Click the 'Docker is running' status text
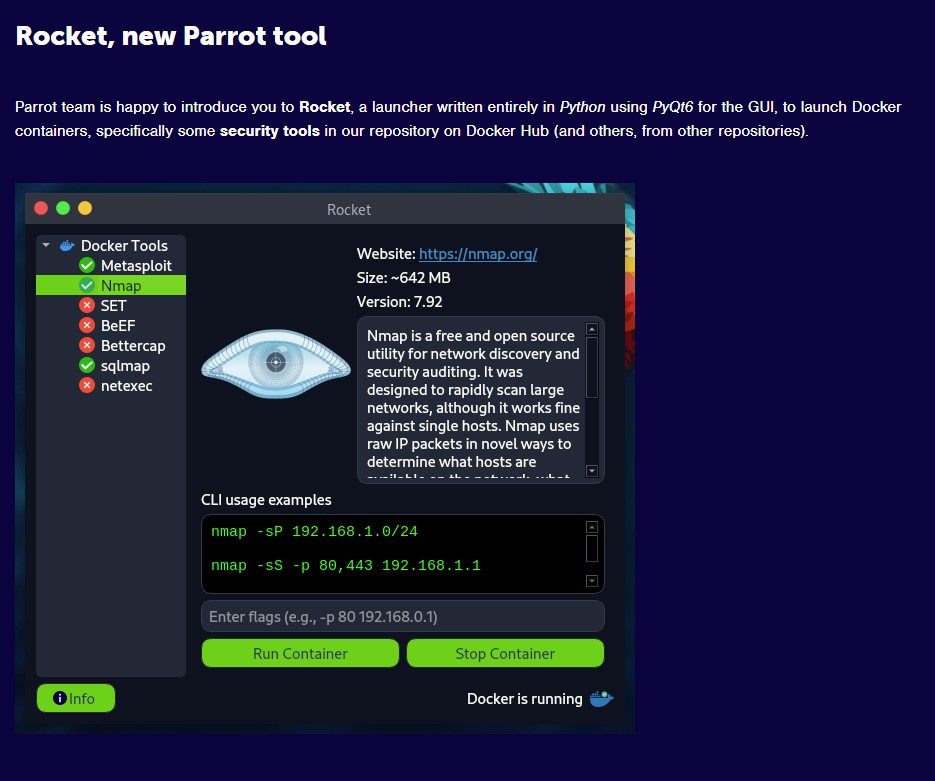 point(525,699)
